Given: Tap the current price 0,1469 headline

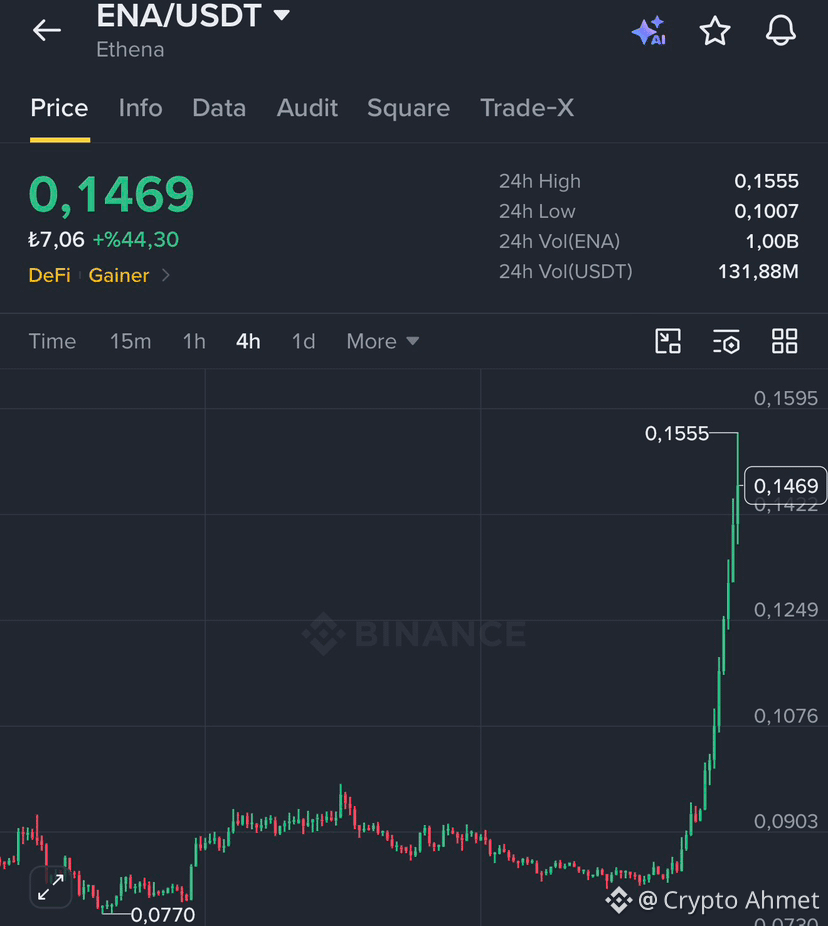Looking at the screenshot, I should click(112, 194).
